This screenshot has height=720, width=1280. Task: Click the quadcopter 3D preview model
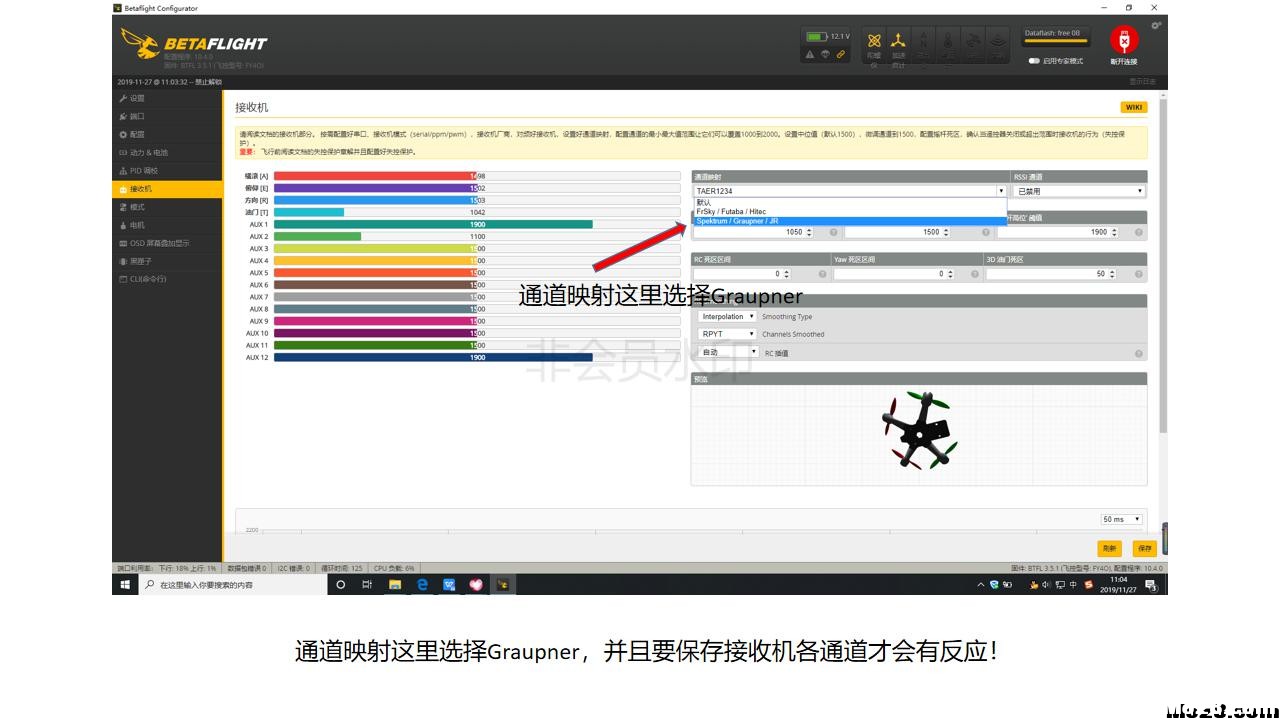click(x=920, y=430)
